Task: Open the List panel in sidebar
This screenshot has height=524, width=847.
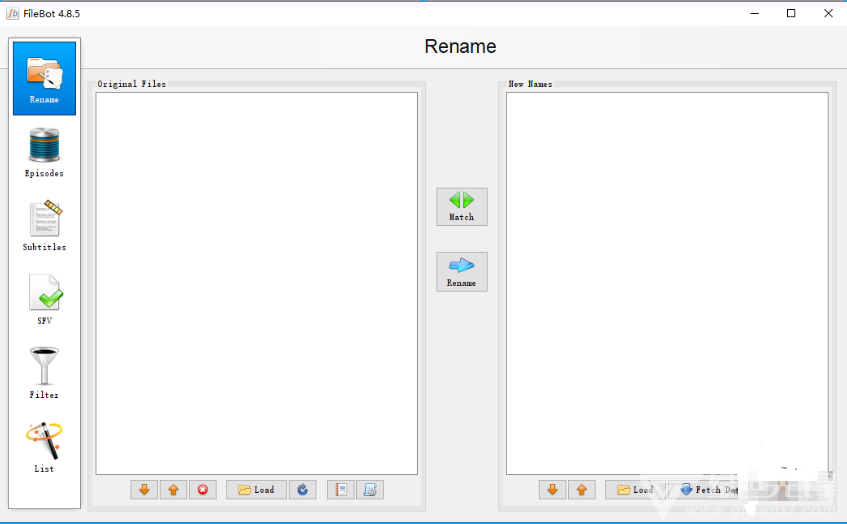Action: 44,447
